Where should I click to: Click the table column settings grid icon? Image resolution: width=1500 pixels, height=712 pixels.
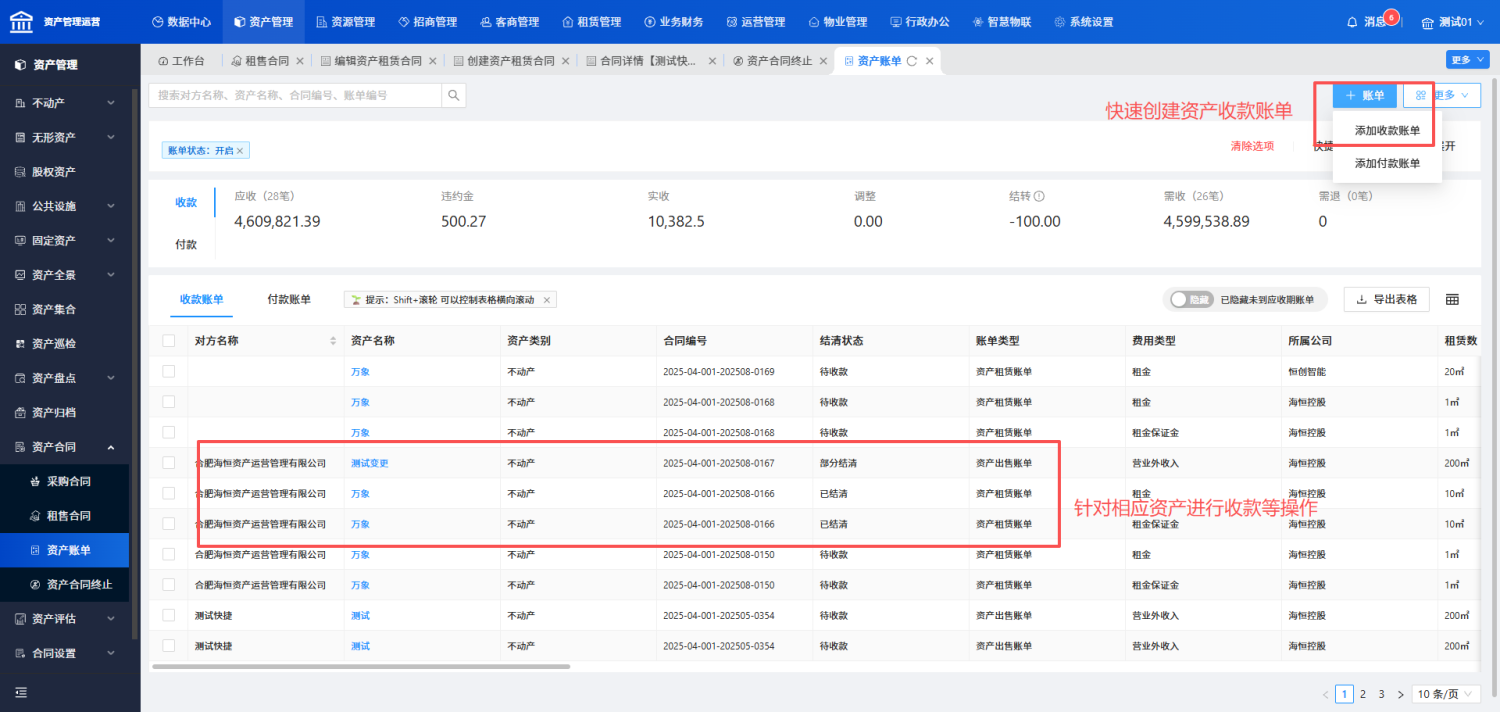click(1452, 300)
